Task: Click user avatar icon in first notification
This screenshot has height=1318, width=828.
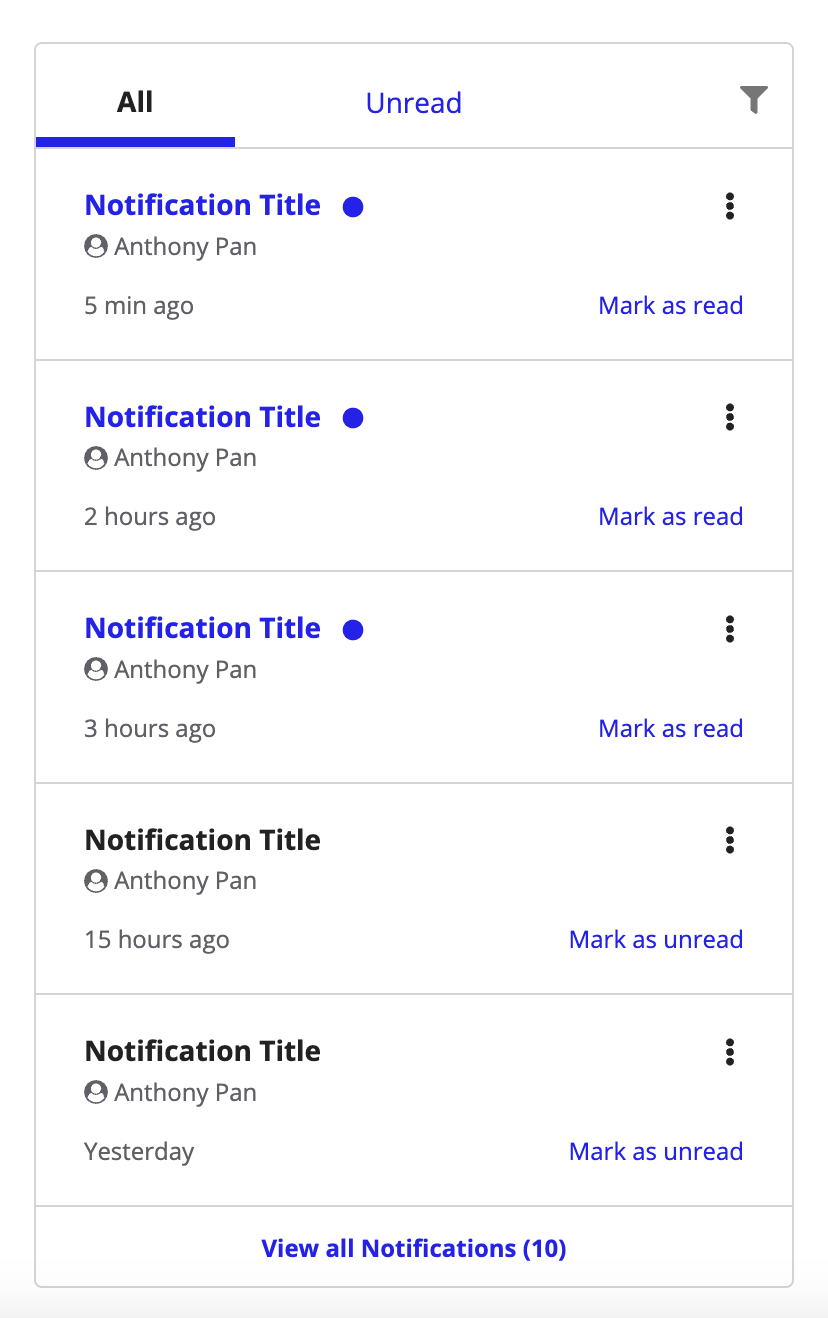Action: point(96,247)
